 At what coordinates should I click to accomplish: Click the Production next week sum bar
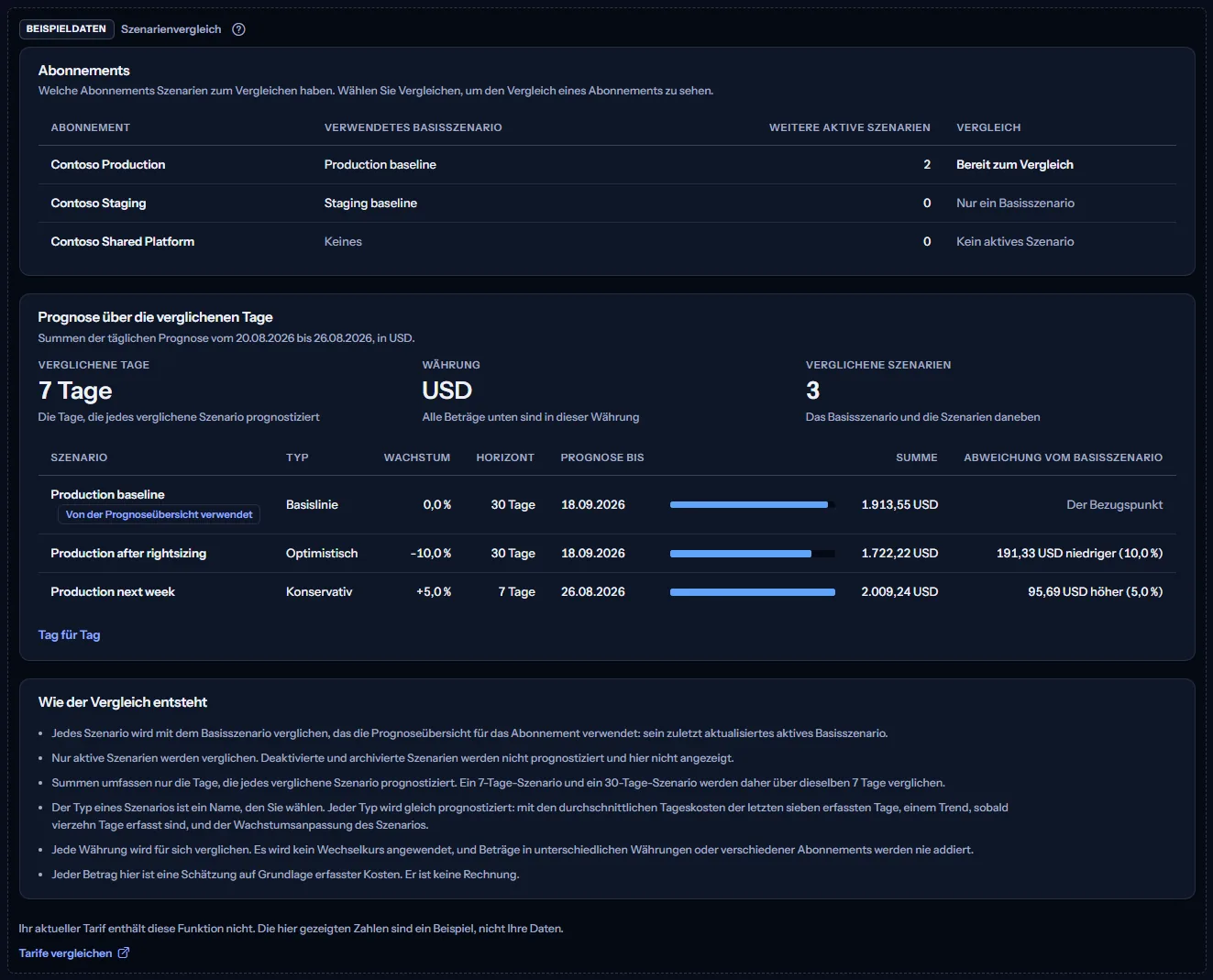click(x=753, y=592)
